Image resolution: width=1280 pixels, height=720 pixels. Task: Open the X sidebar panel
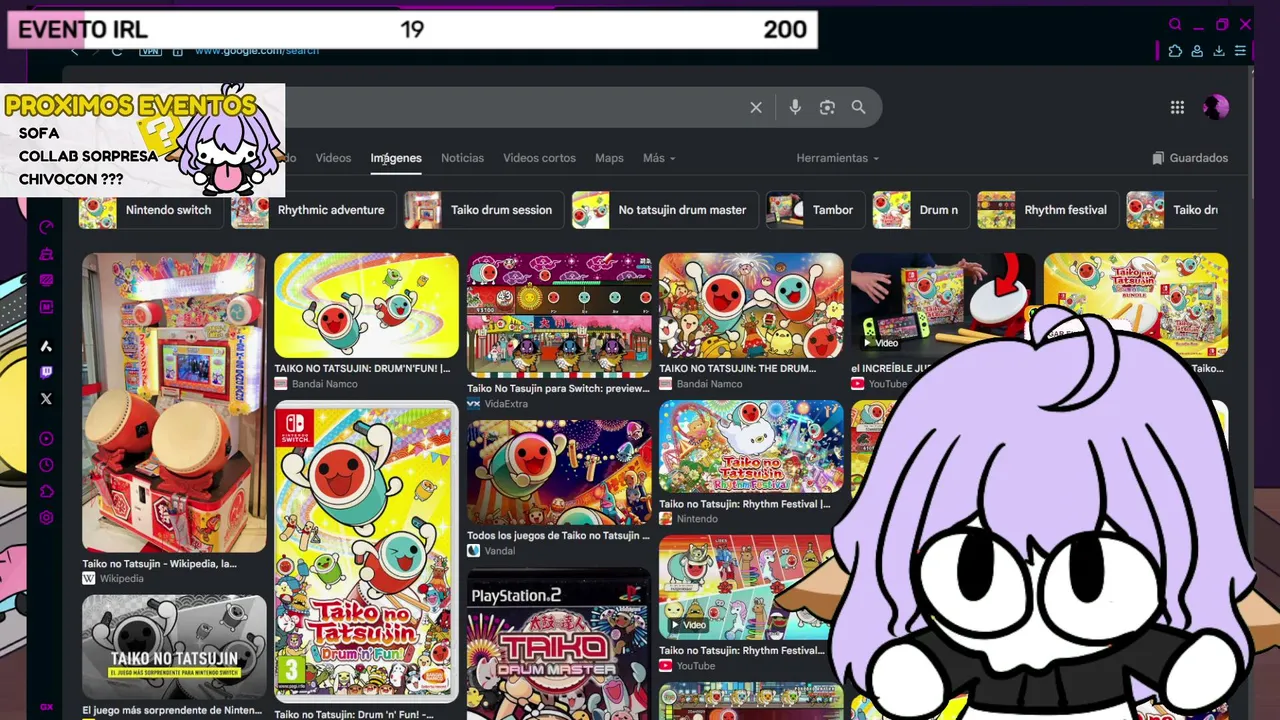click(46, 399)
